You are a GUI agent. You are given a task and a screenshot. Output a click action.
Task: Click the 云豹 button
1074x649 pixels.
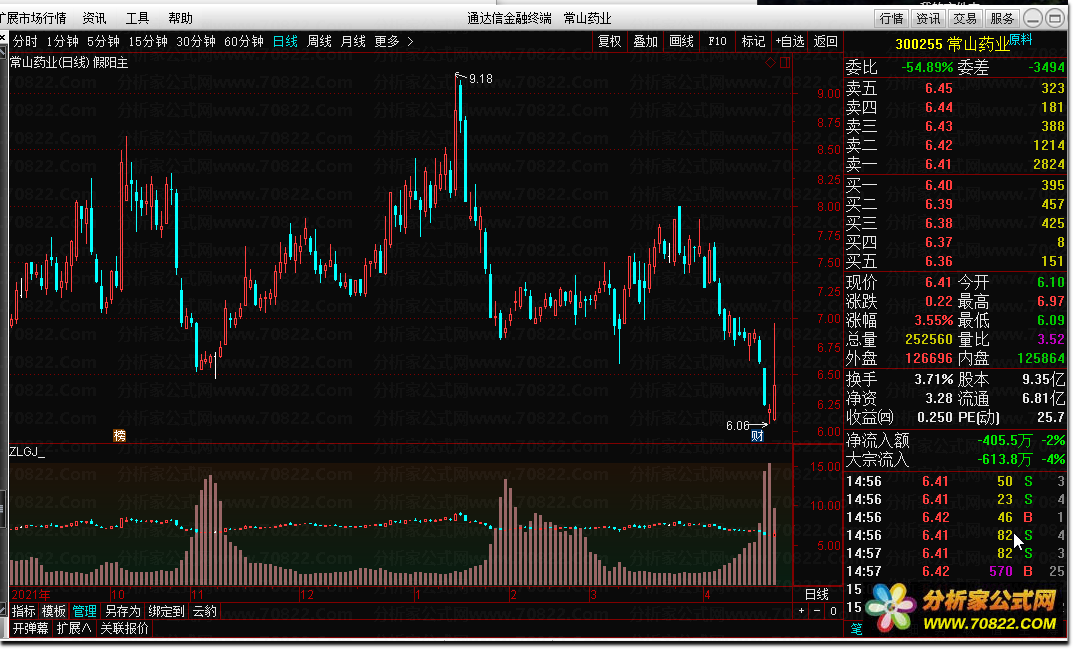click(204, 611)
